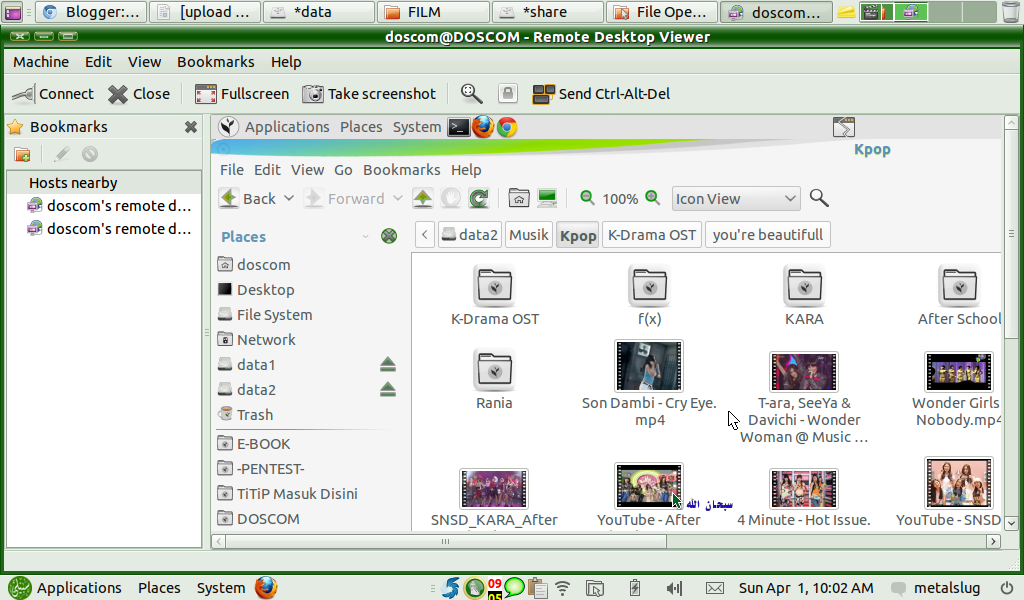Click the Forward navigation button

(345, 198)
